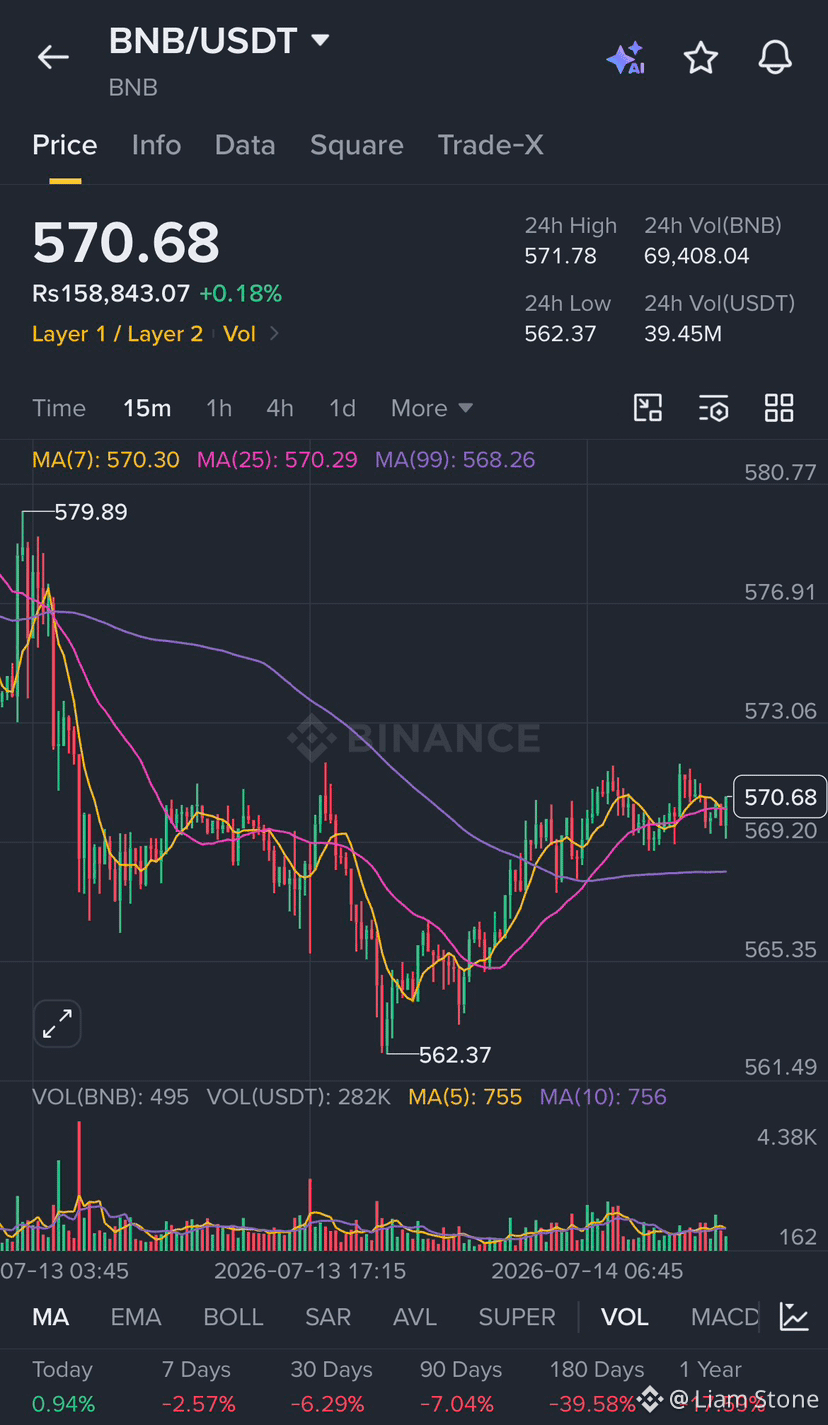
Task: Tap the 2026-07-14 06:45 time axis label
Action: coord(588,1271)
